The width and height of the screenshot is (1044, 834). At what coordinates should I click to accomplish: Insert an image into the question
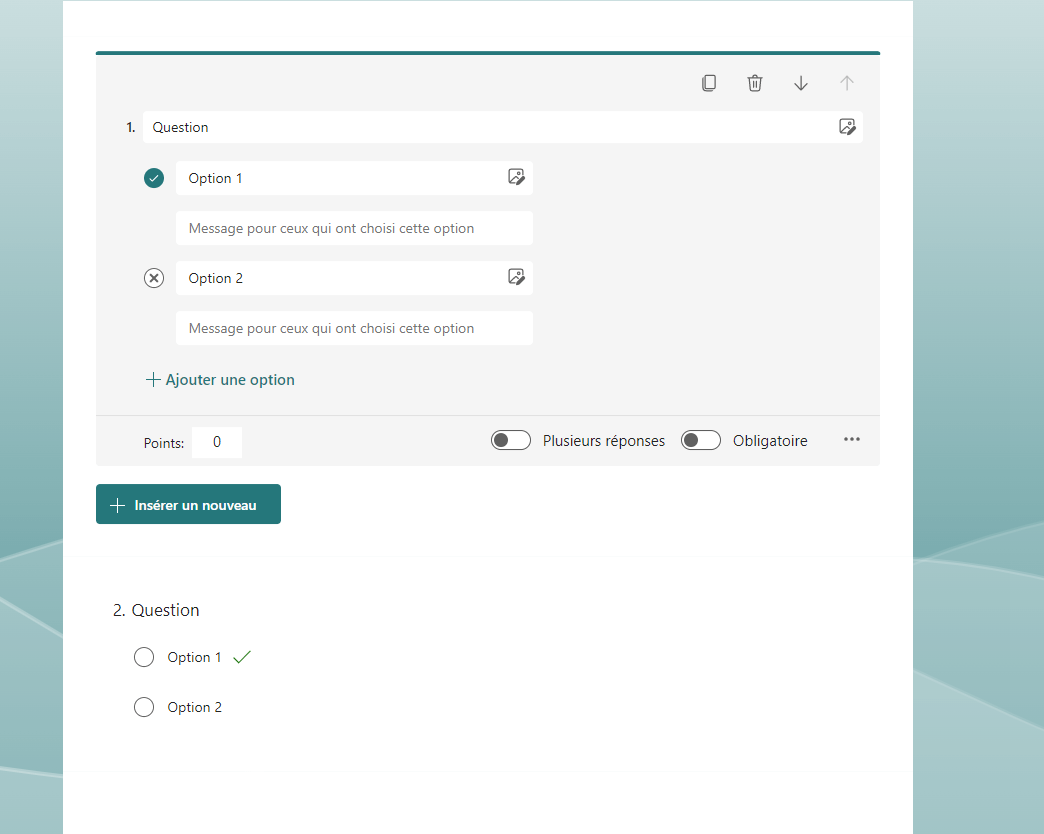coord(847,127)
